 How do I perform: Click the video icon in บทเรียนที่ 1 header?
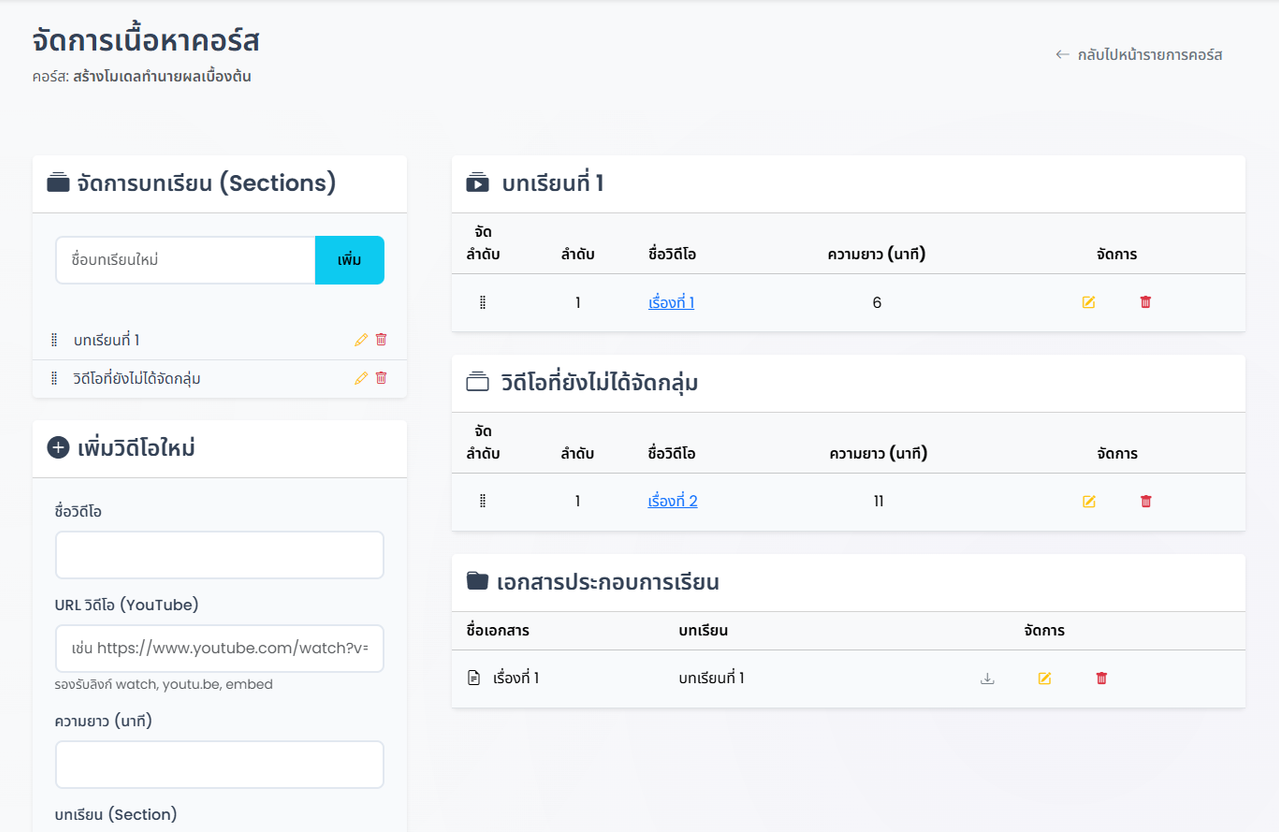pyautogui.click(x=478, y=183)
